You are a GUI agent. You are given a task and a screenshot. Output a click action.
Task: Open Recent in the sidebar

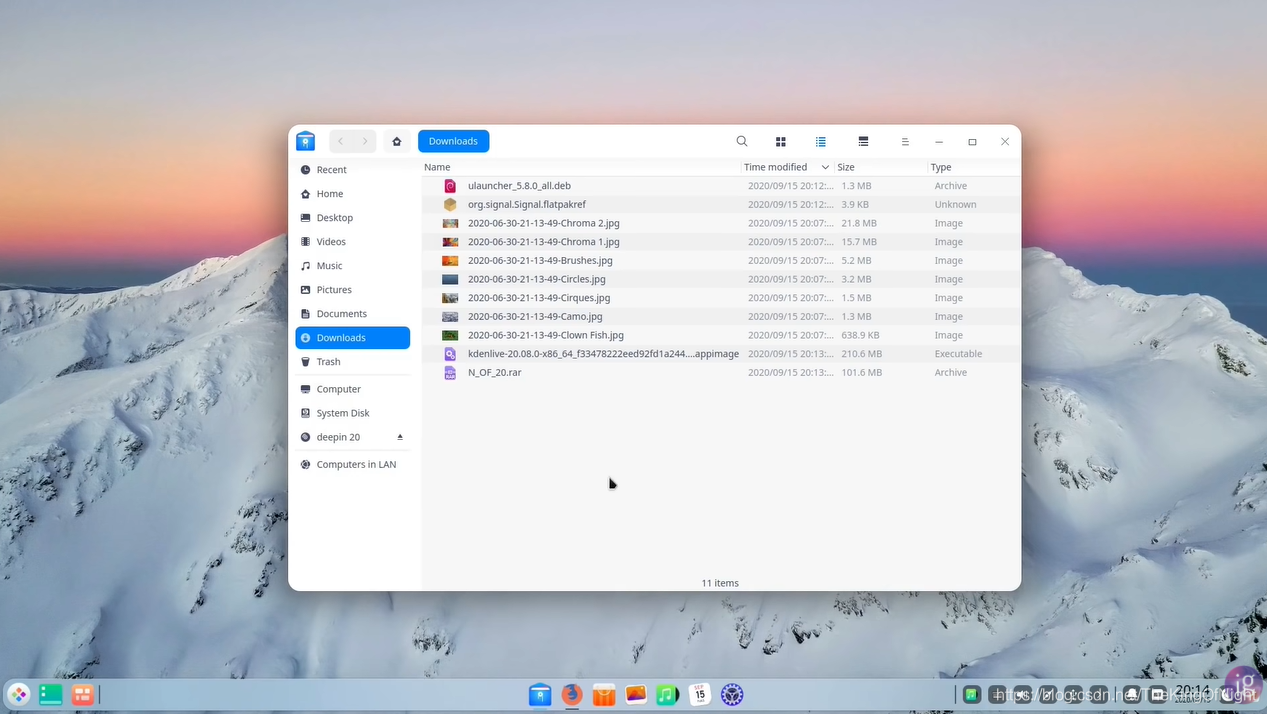coord(353,170)
